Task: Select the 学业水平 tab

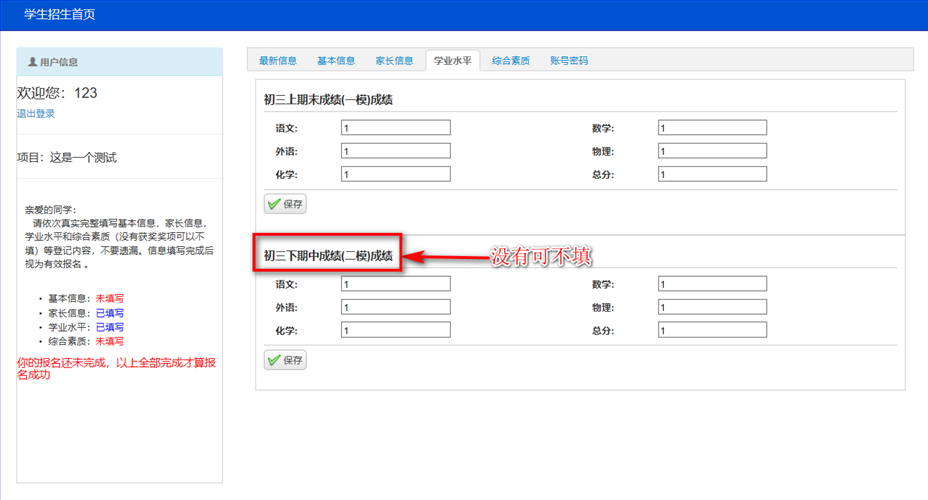Action: [x=452, y=61]
